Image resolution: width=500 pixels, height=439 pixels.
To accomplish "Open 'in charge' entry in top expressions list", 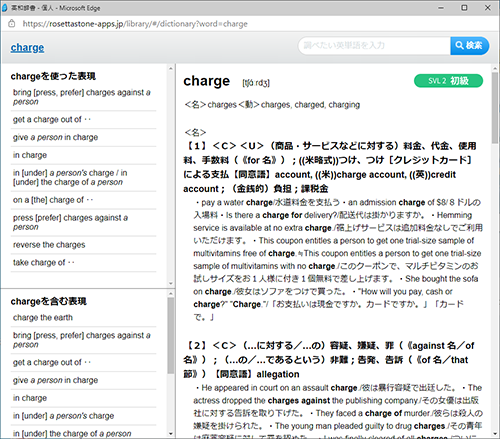I will 83,155.
